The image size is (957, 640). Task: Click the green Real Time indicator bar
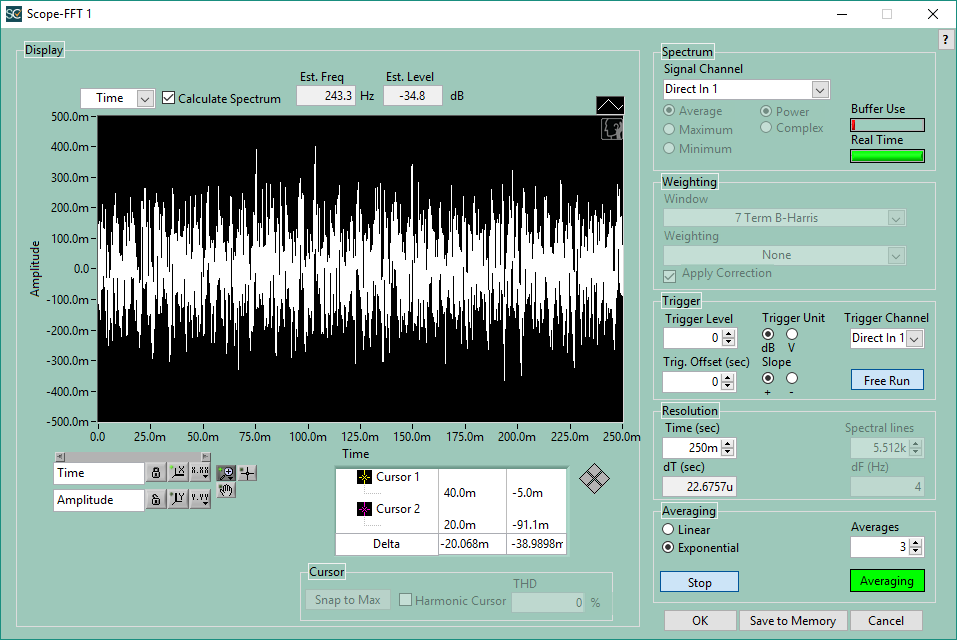pyautogui.click(x=887, y=156)
